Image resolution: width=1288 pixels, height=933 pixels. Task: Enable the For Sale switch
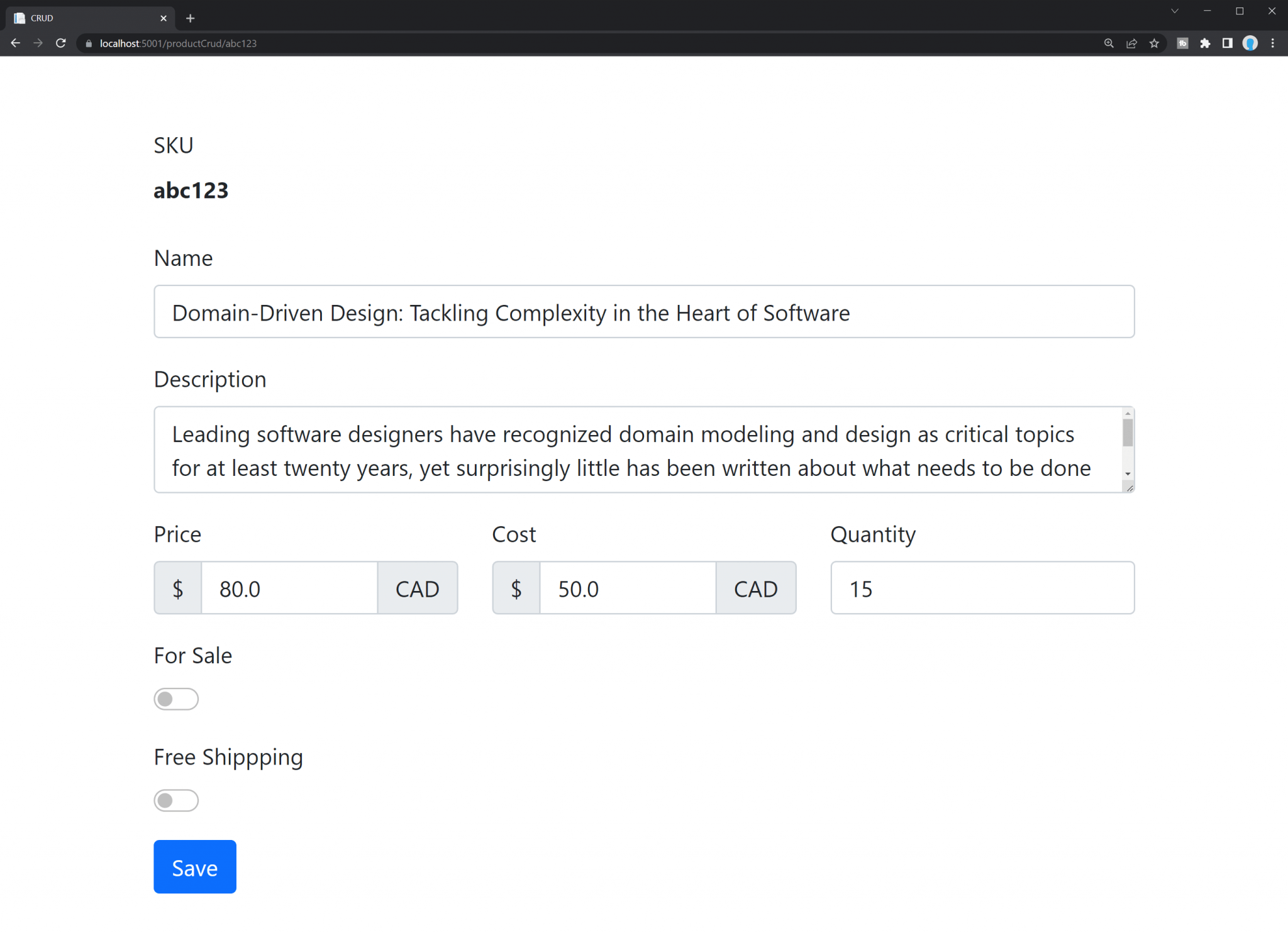[176, 699]
